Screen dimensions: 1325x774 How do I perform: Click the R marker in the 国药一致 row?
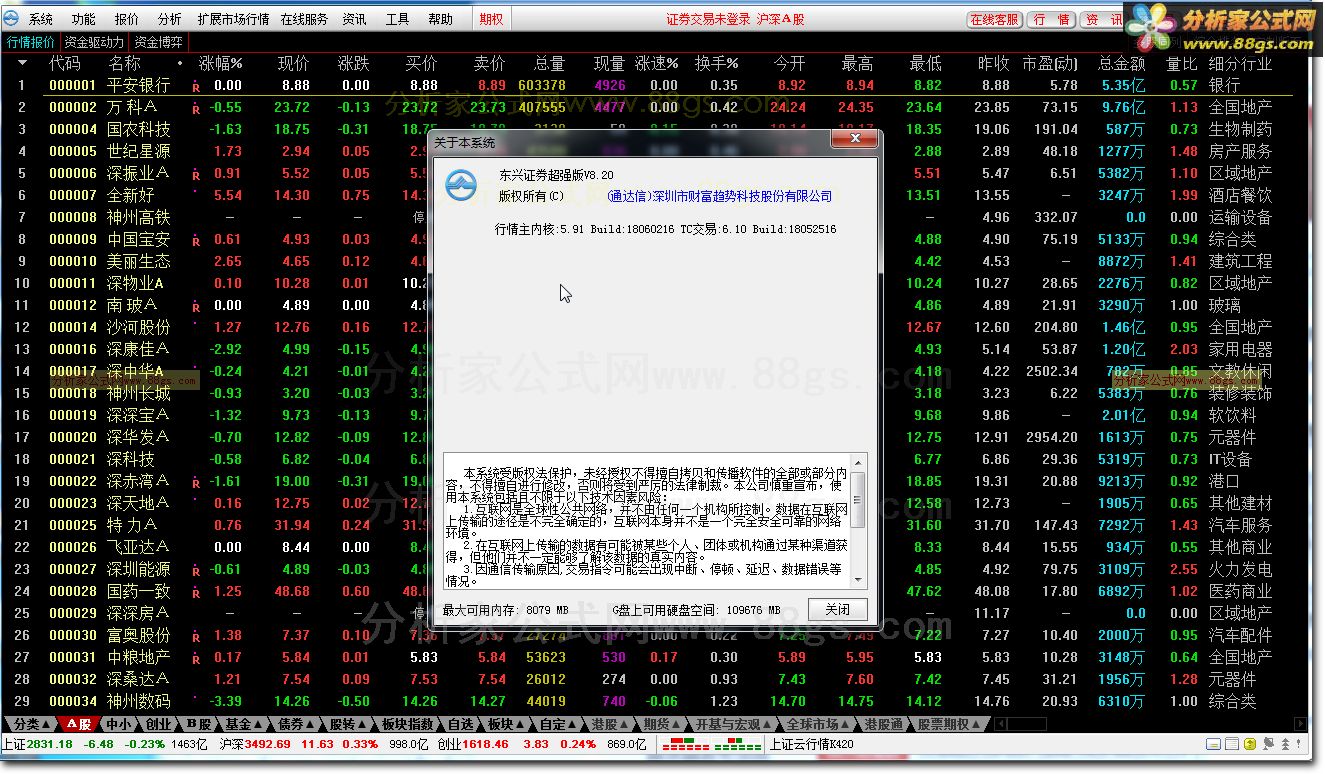pos(196,593)
